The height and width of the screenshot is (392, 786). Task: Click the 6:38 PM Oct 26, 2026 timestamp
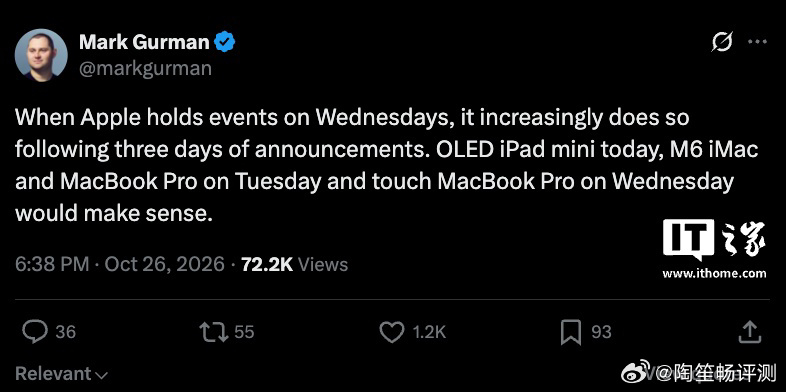click(x=119, y=264)
